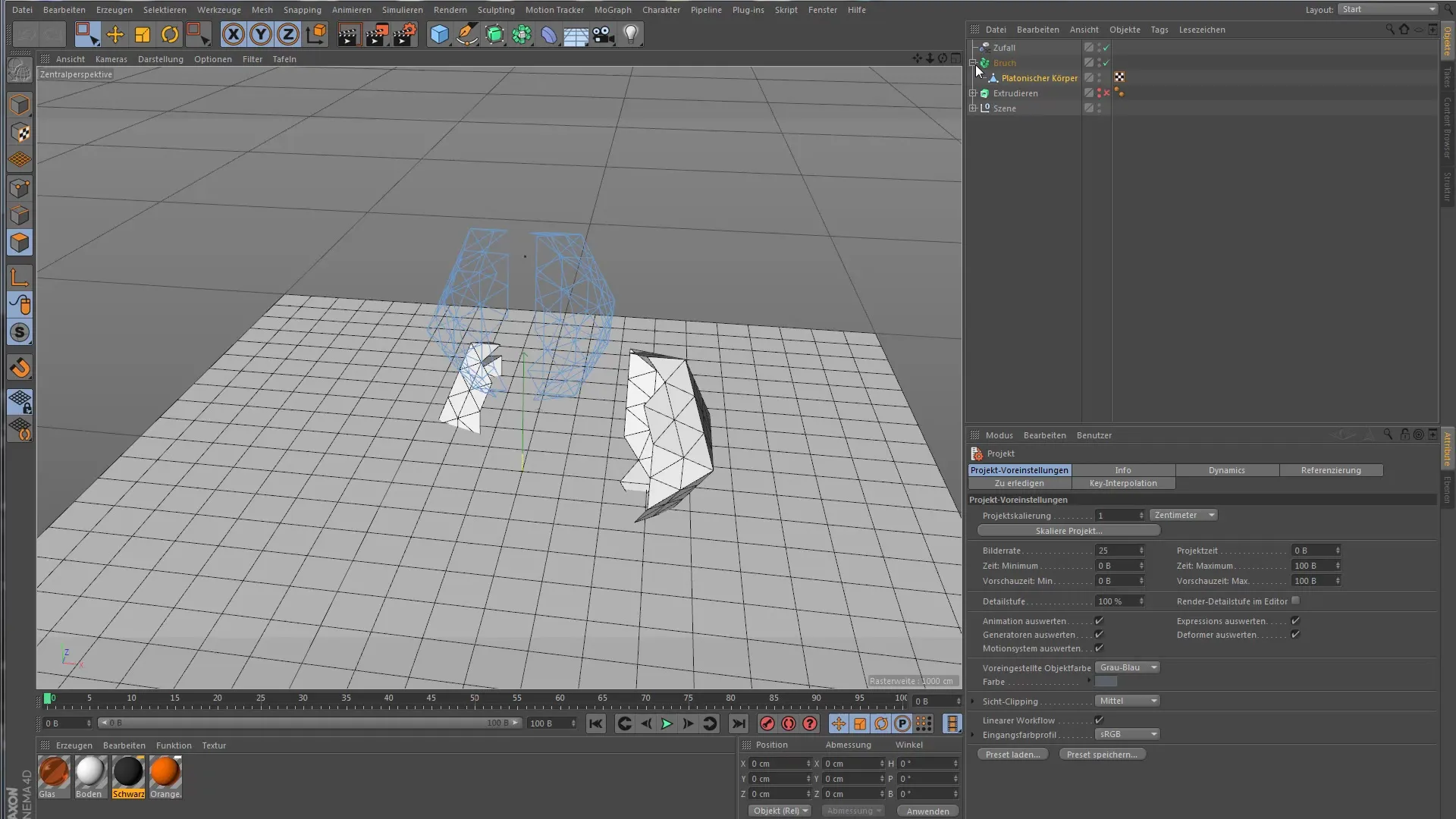
Task: Open Zentimeter unit dropdown
Action: [x=1184, y=515]
